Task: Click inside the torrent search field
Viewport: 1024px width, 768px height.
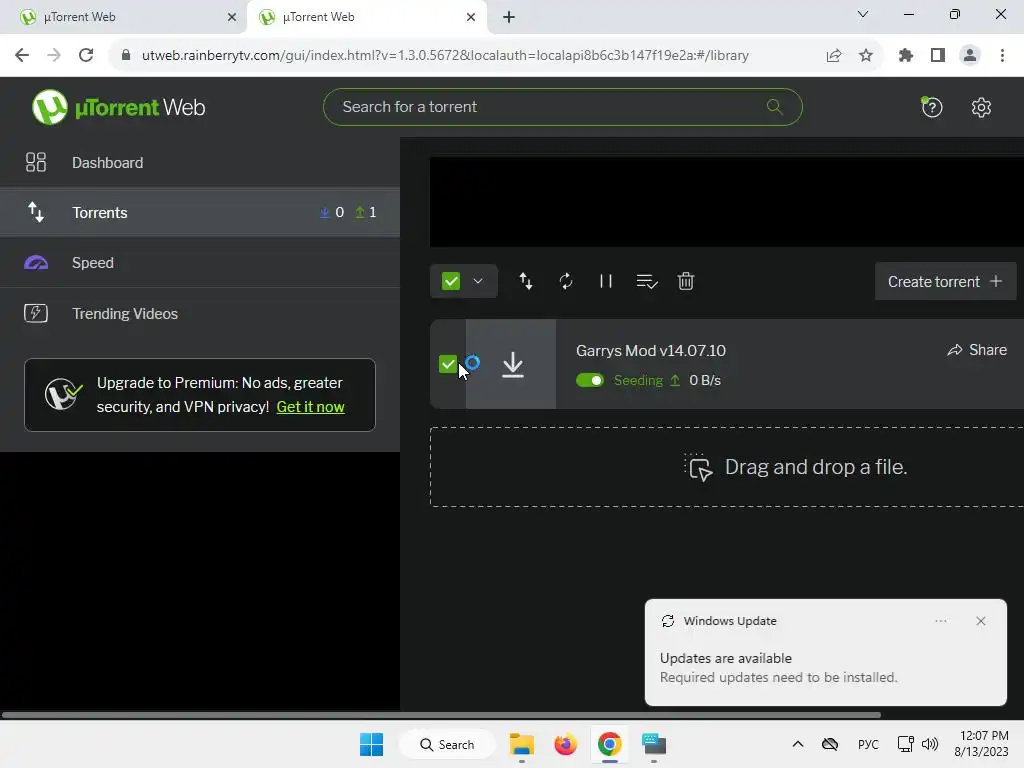Action: click(562, 107)
